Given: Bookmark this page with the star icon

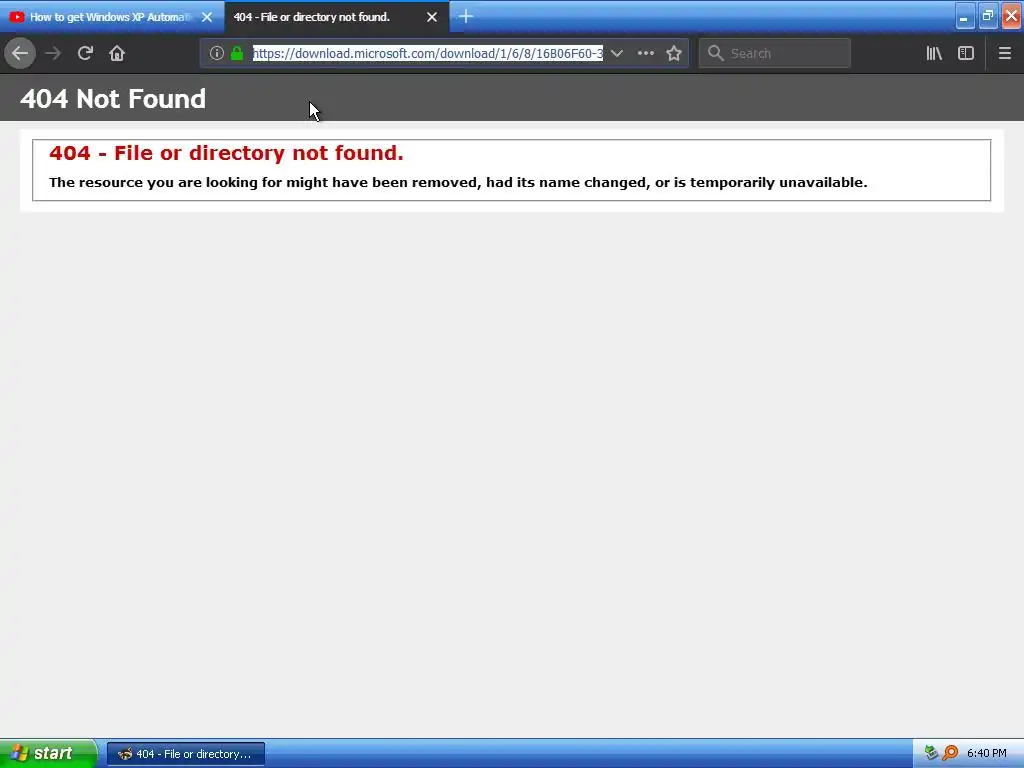Looking at the screenshot, I should click(674, 53).
